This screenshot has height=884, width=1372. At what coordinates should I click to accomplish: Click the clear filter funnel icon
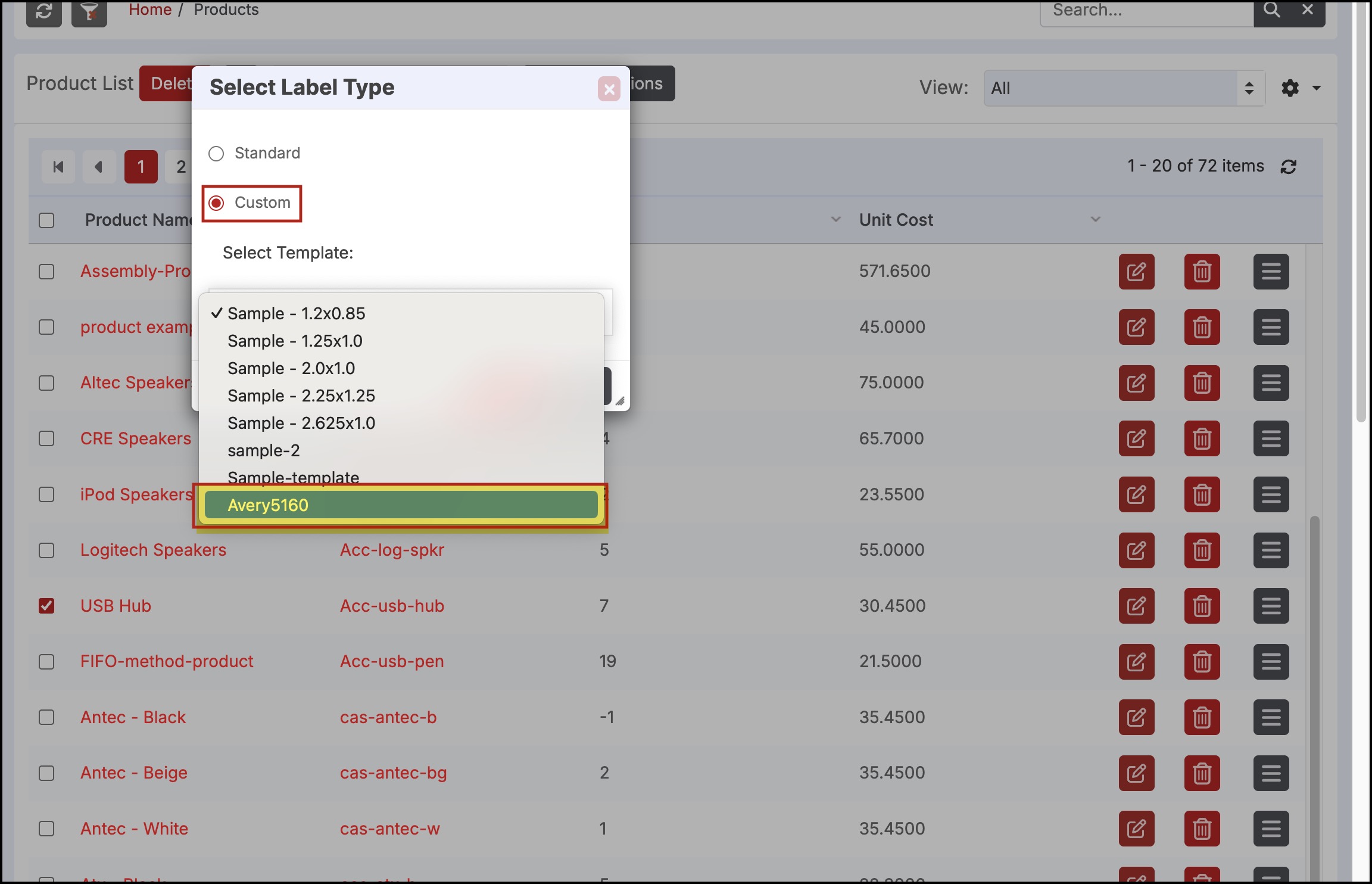[x=89, y=12]
